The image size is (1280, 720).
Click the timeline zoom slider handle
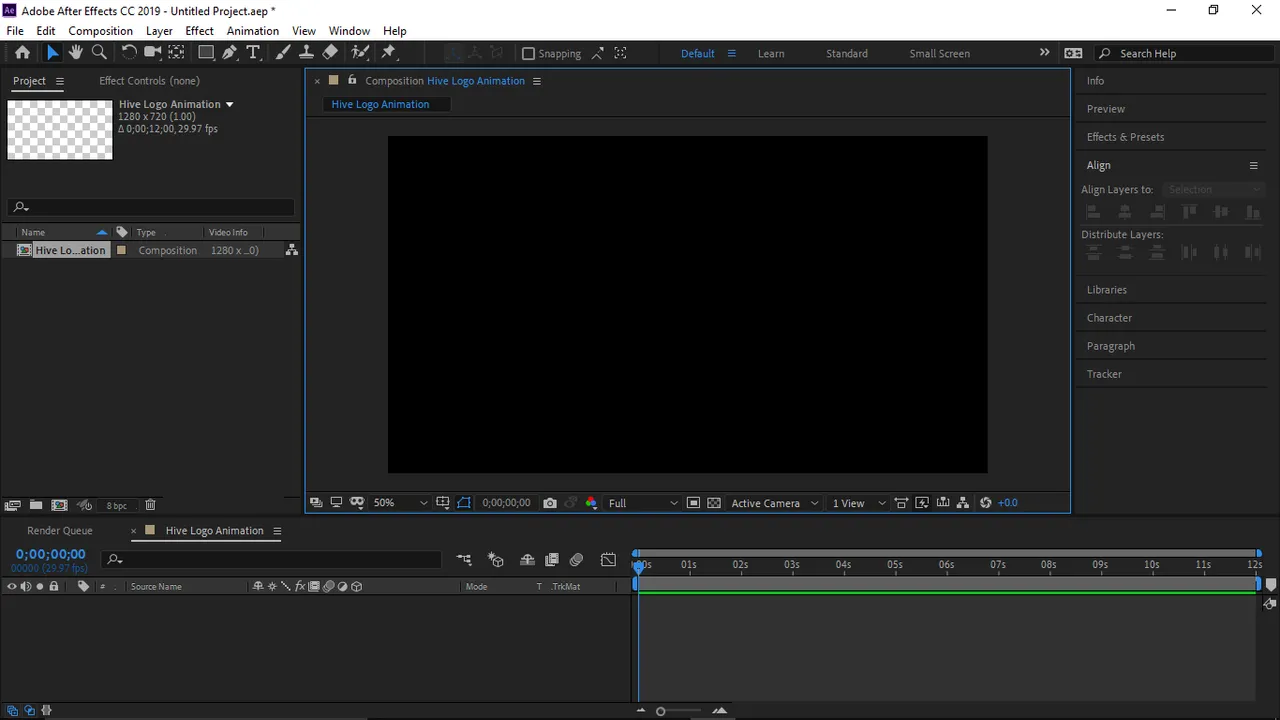661,711
